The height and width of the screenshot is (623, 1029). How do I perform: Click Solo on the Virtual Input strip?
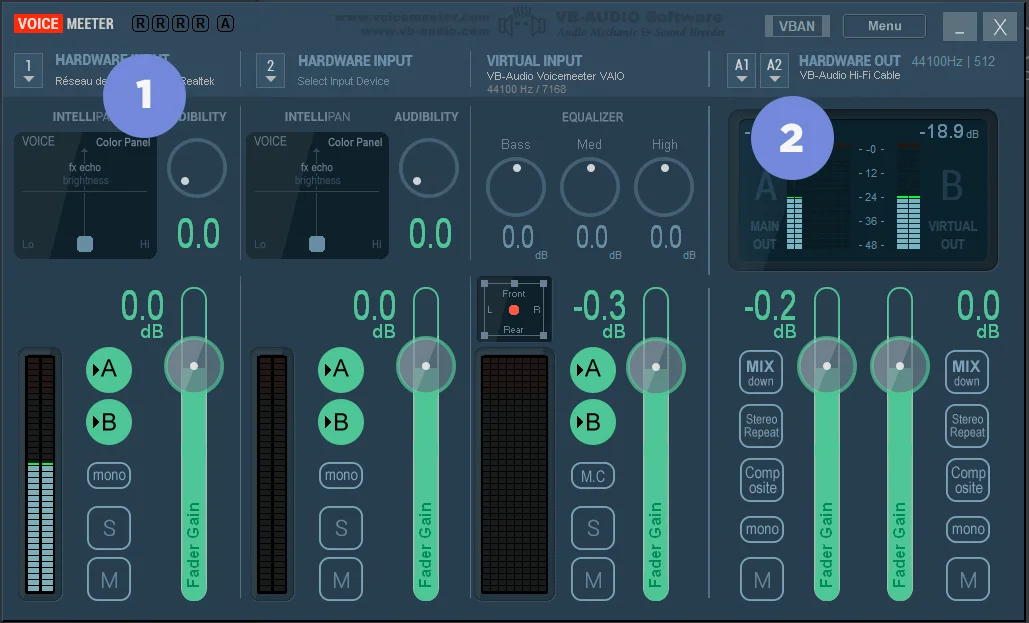pyautogui.click(x=592, y=528)
